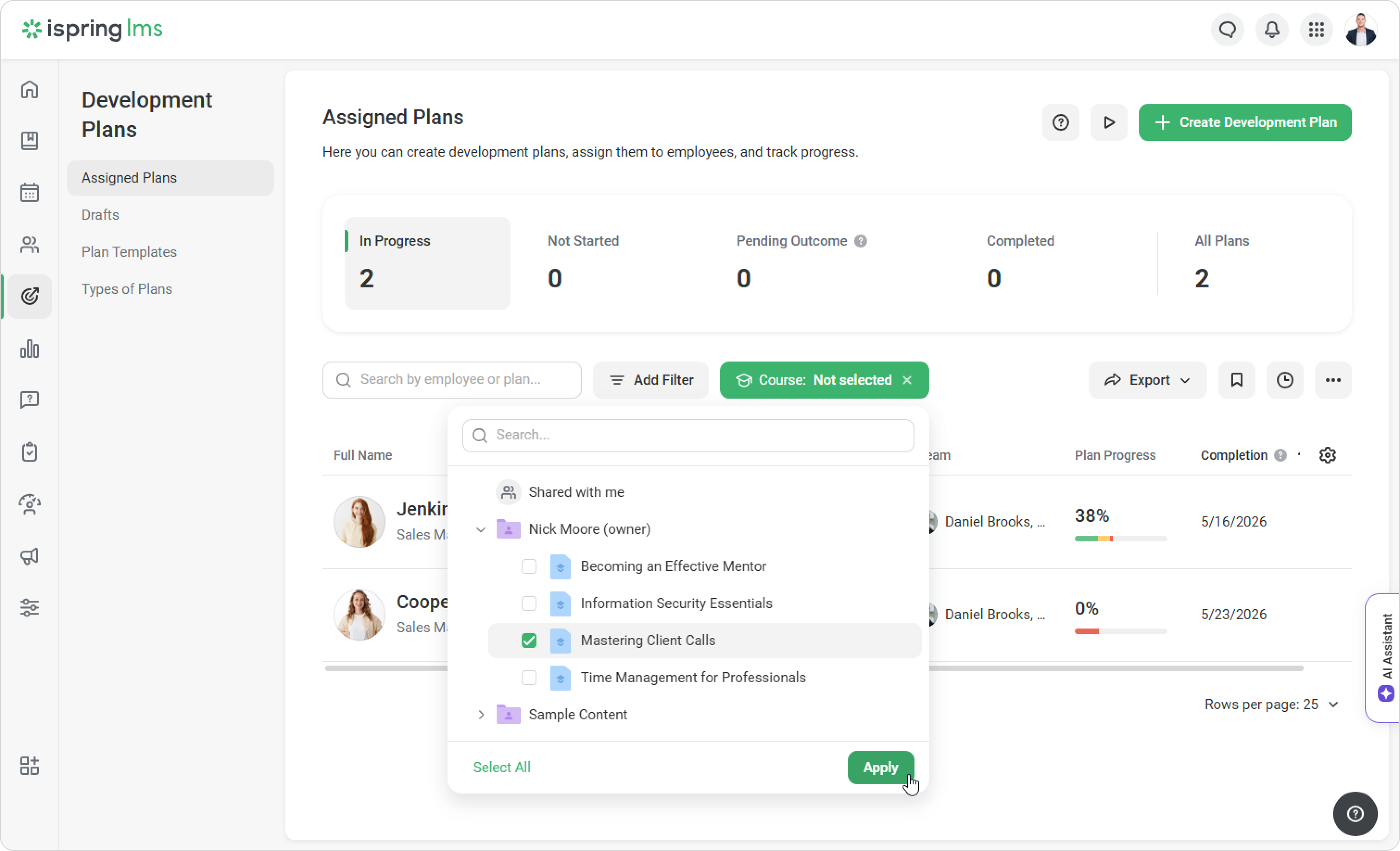Collapse the Nick Moore (owner) folder
Viewport: 1400px width, 851px height.
[481, 529]
